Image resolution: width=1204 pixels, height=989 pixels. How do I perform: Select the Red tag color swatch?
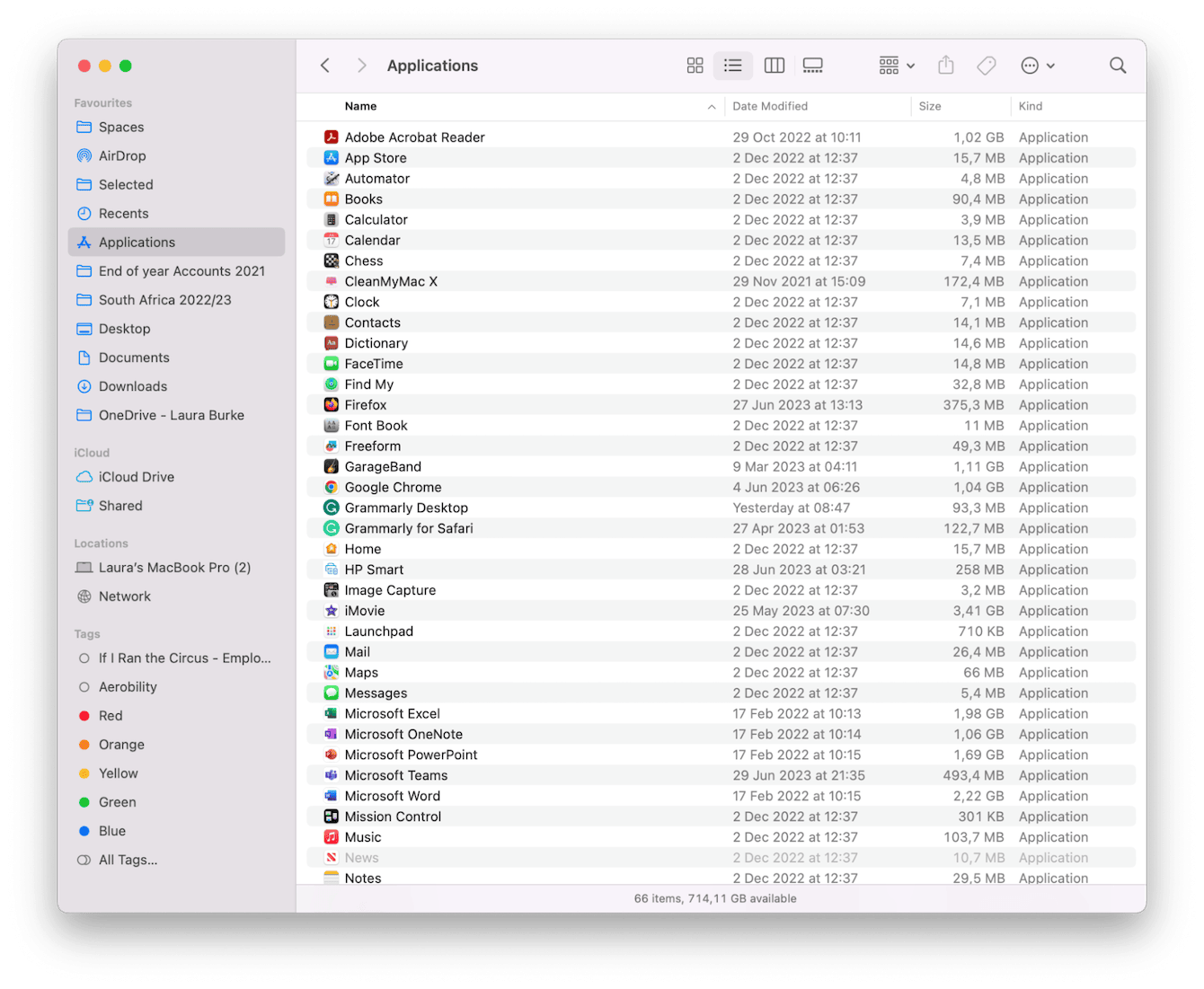pyautogui.click(x=85, y=715)
